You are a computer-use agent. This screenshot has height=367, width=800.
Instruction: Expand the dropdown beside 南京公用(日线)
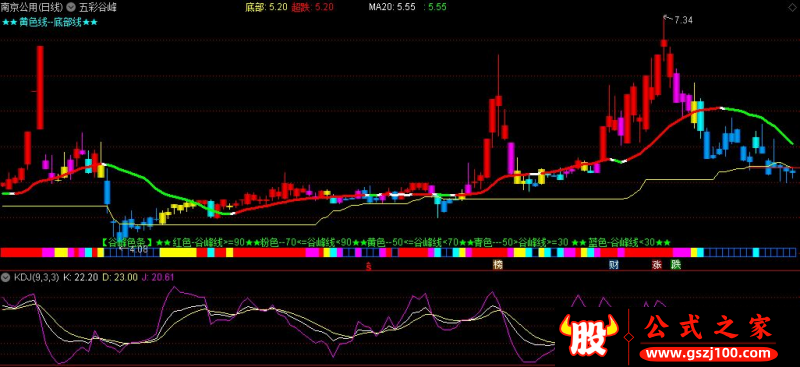point(70,7)
